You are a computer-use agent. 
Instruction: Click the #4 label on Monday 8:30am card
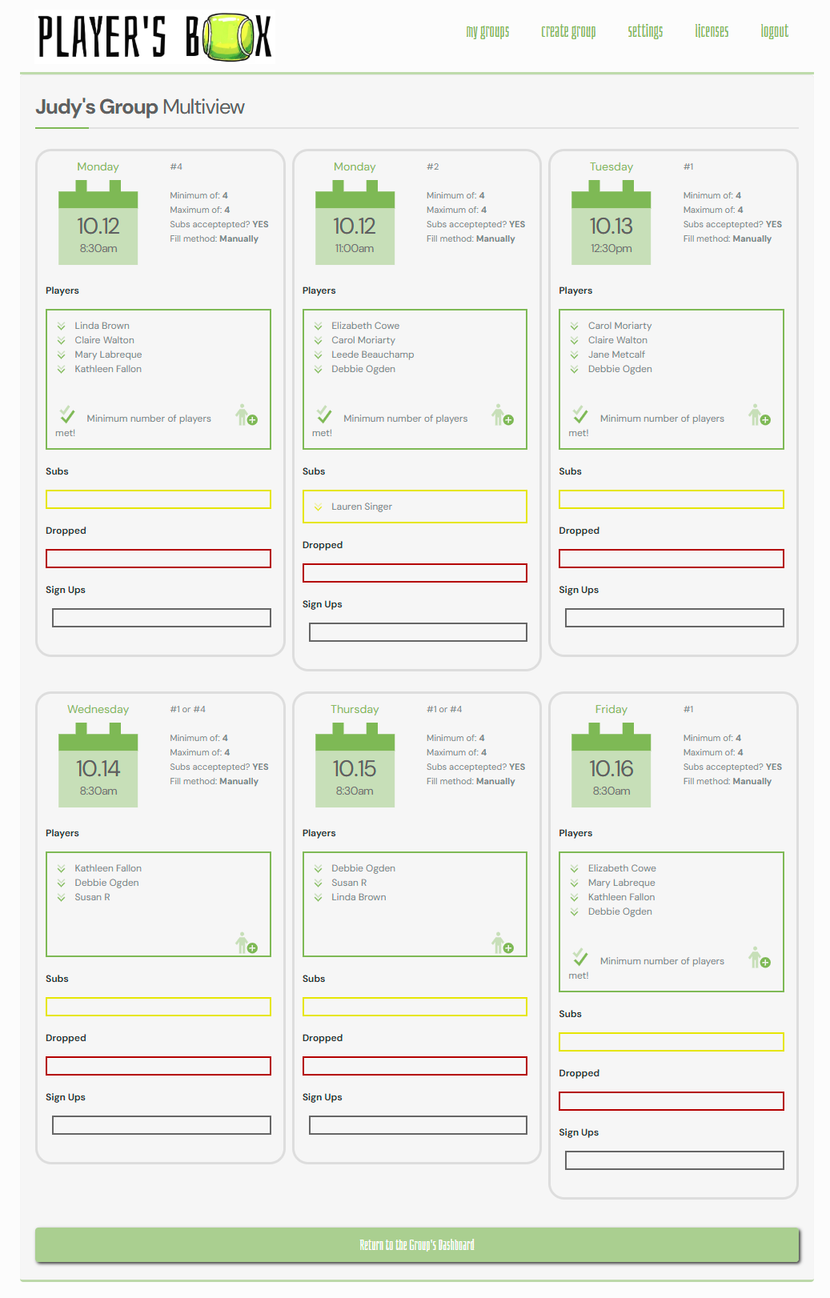(x=176, y=167)
